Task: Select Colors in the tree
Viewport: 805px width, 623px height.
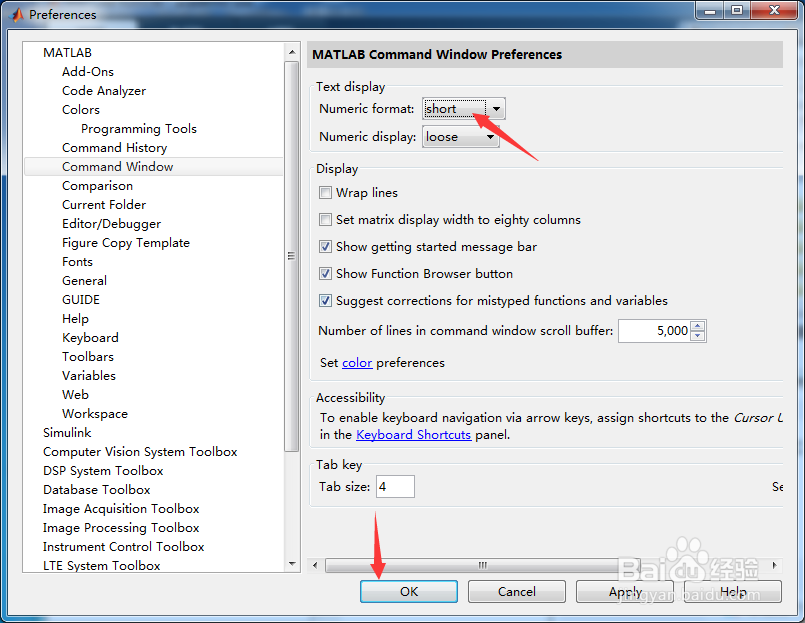Action: (x=81, y=110)
